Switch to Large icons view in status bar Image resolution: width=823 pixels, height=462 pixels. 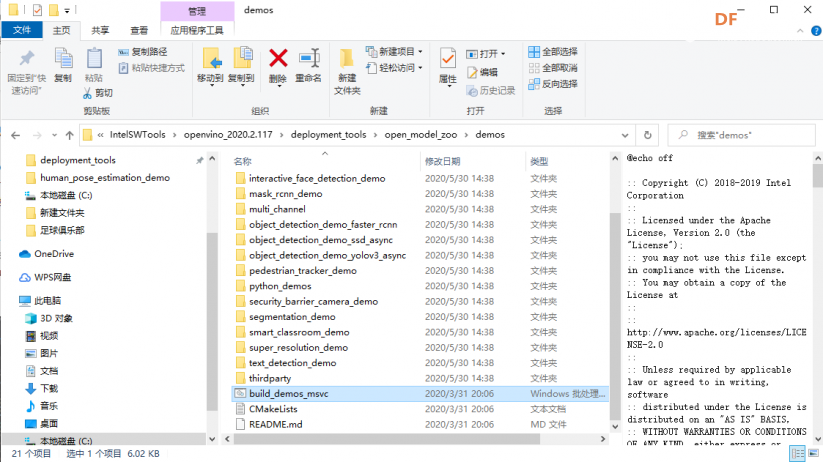[x=814, y=453]
